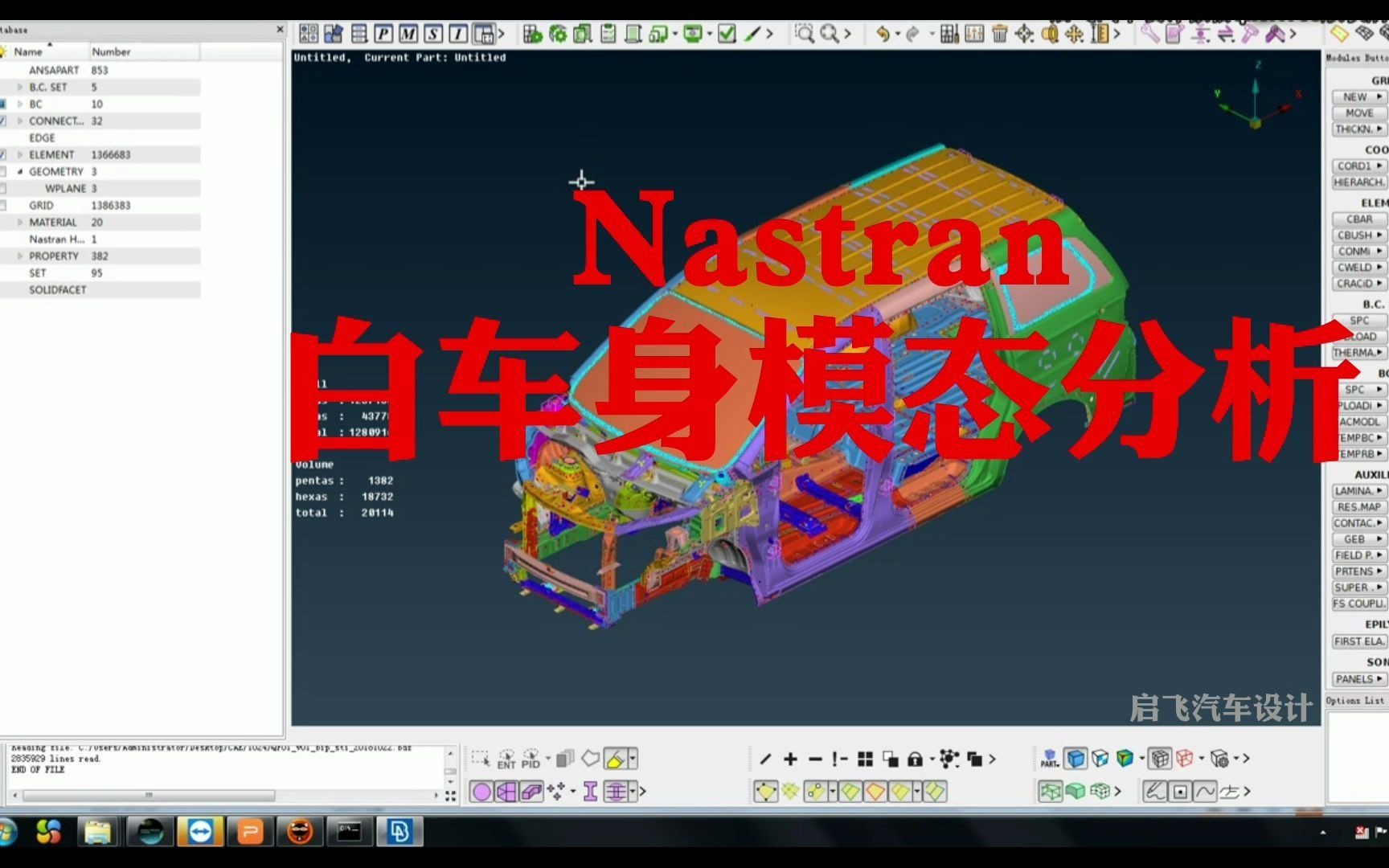Click the Number column header
1389x868 pixels.
tap(110, 51)
